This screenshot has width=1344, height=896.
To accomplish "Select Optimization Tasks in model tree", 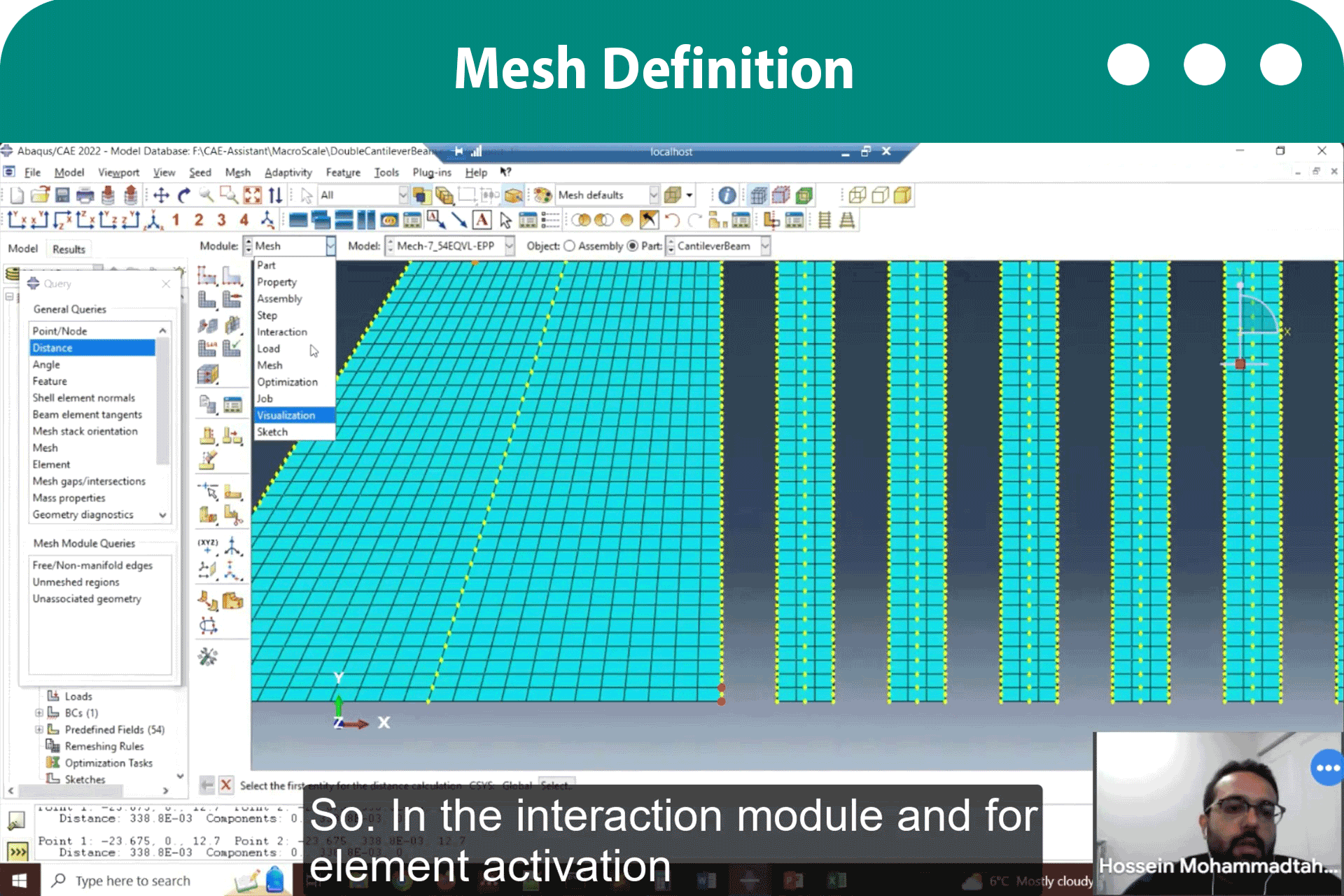I will pyautogui.click(x=108, y=763).
